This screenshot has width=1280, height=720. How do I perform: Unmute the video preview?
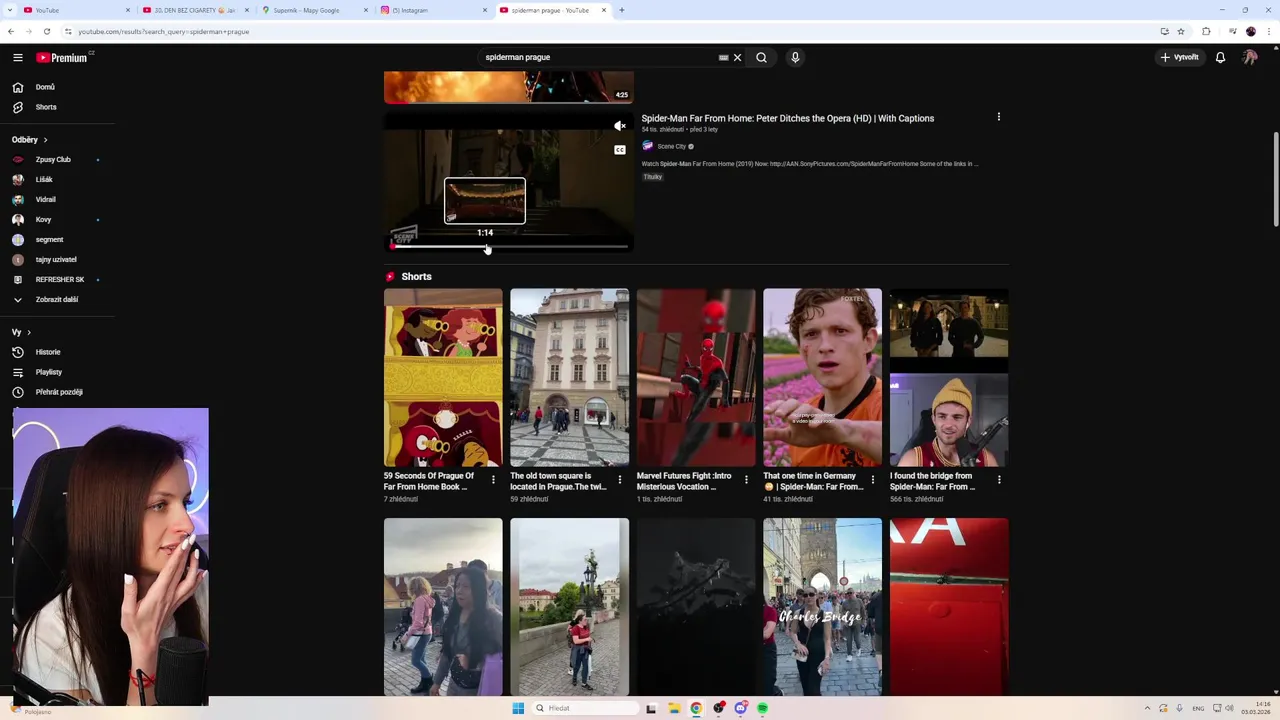[620, 126]
